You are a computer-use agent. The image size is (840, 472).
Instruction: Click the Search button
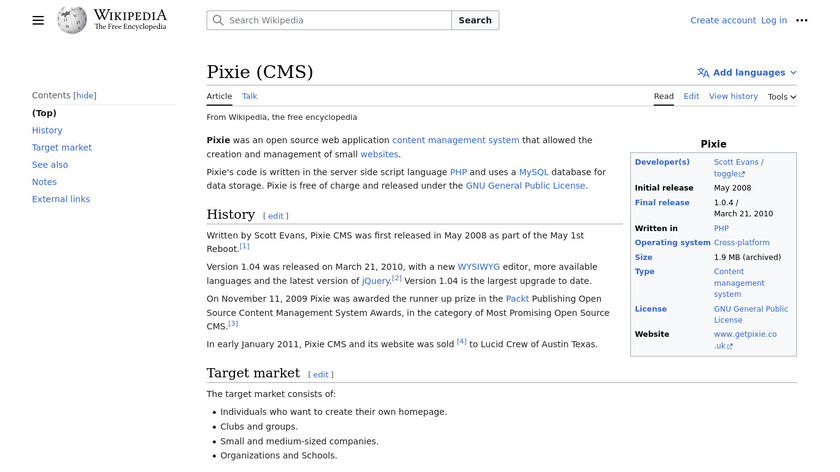click(475, 20)
